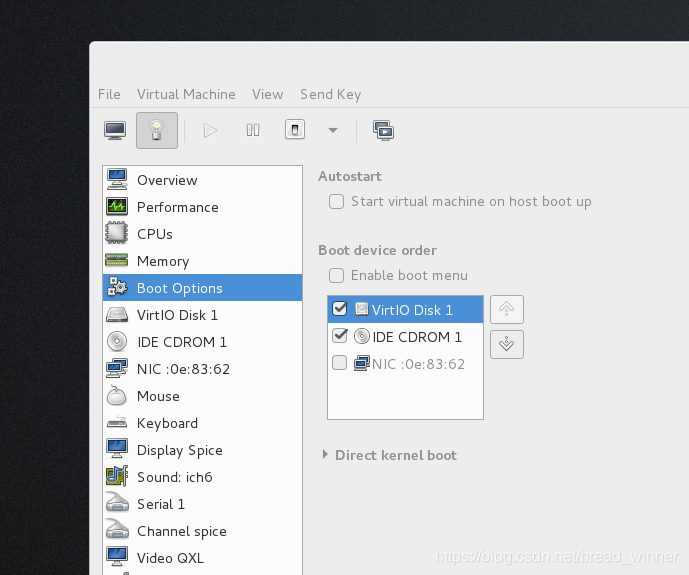Uncheck VirtIO Disk 1 boot device
Image resolution: width=689 pixels, height=575 pixels.
[x=340, y=309]
